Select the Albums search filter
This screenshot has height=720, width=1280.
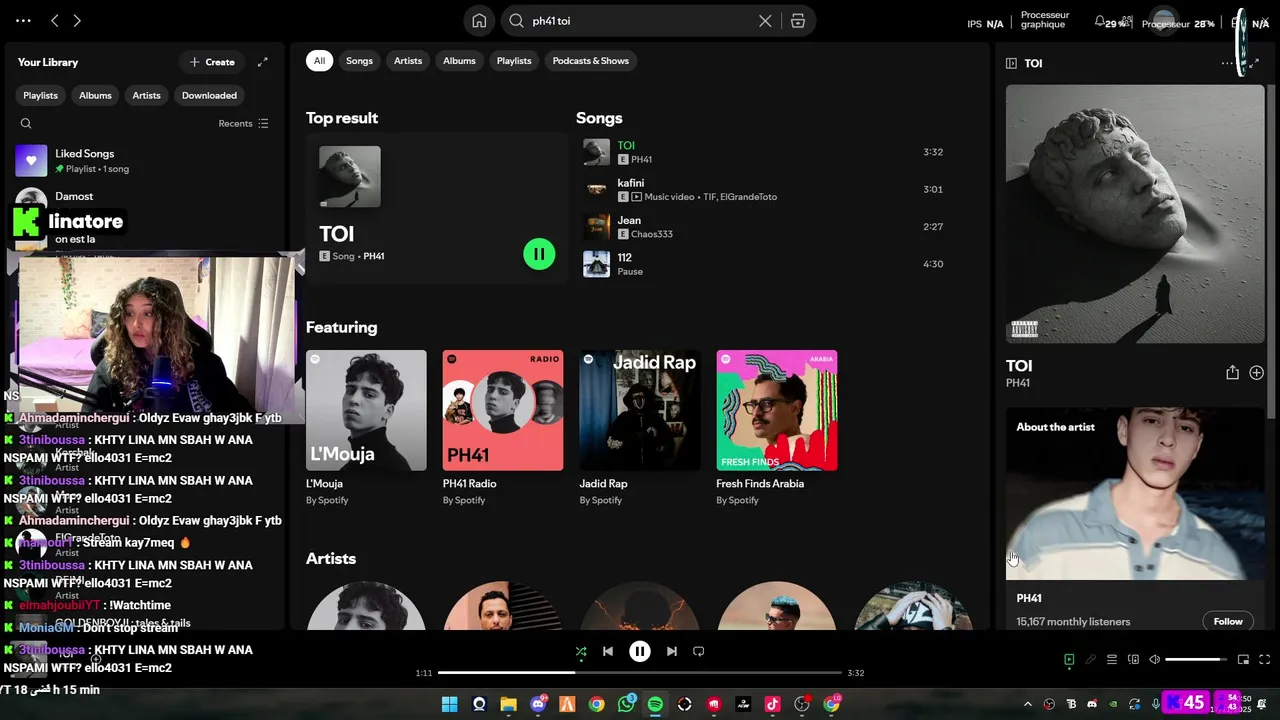[459, 61]
